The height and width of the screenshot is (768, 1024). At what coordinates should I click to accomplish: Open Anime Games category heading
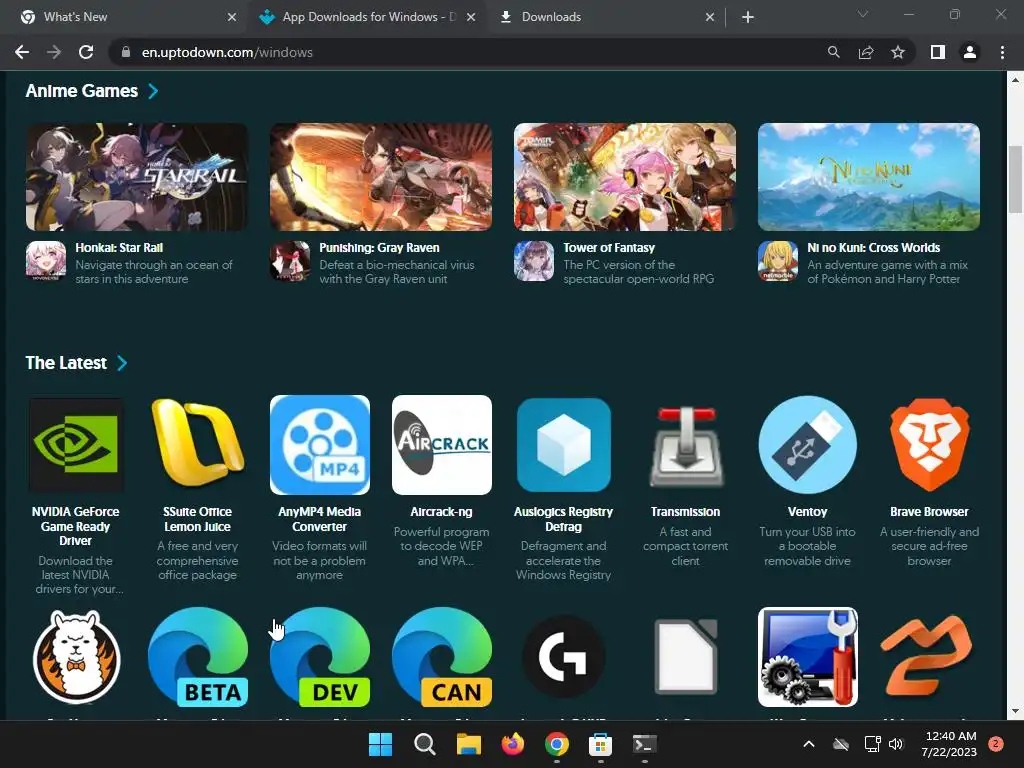[x=82, y=91]
